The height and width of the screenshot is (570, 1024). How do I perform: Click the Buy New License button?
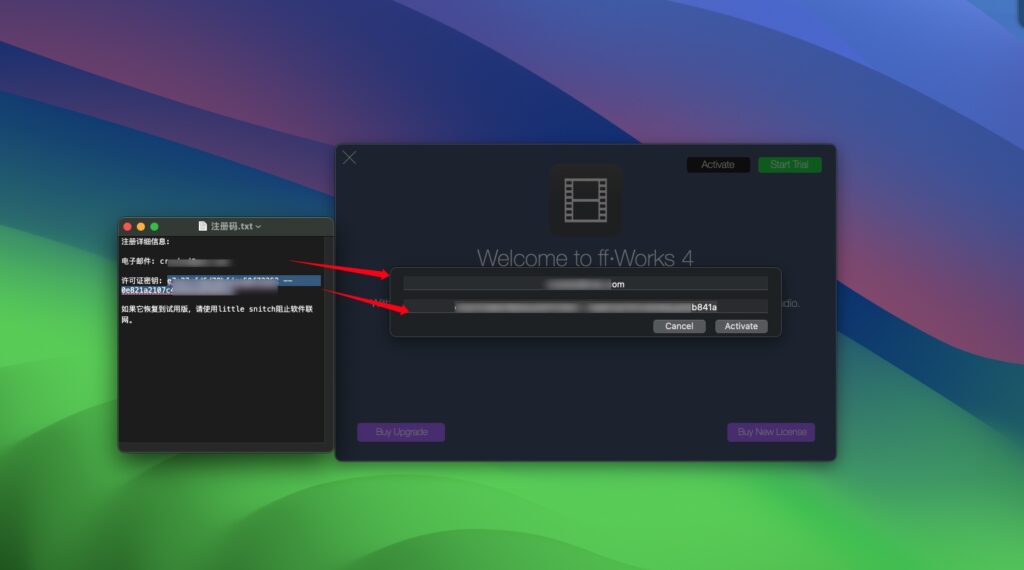tap(771, 432)
